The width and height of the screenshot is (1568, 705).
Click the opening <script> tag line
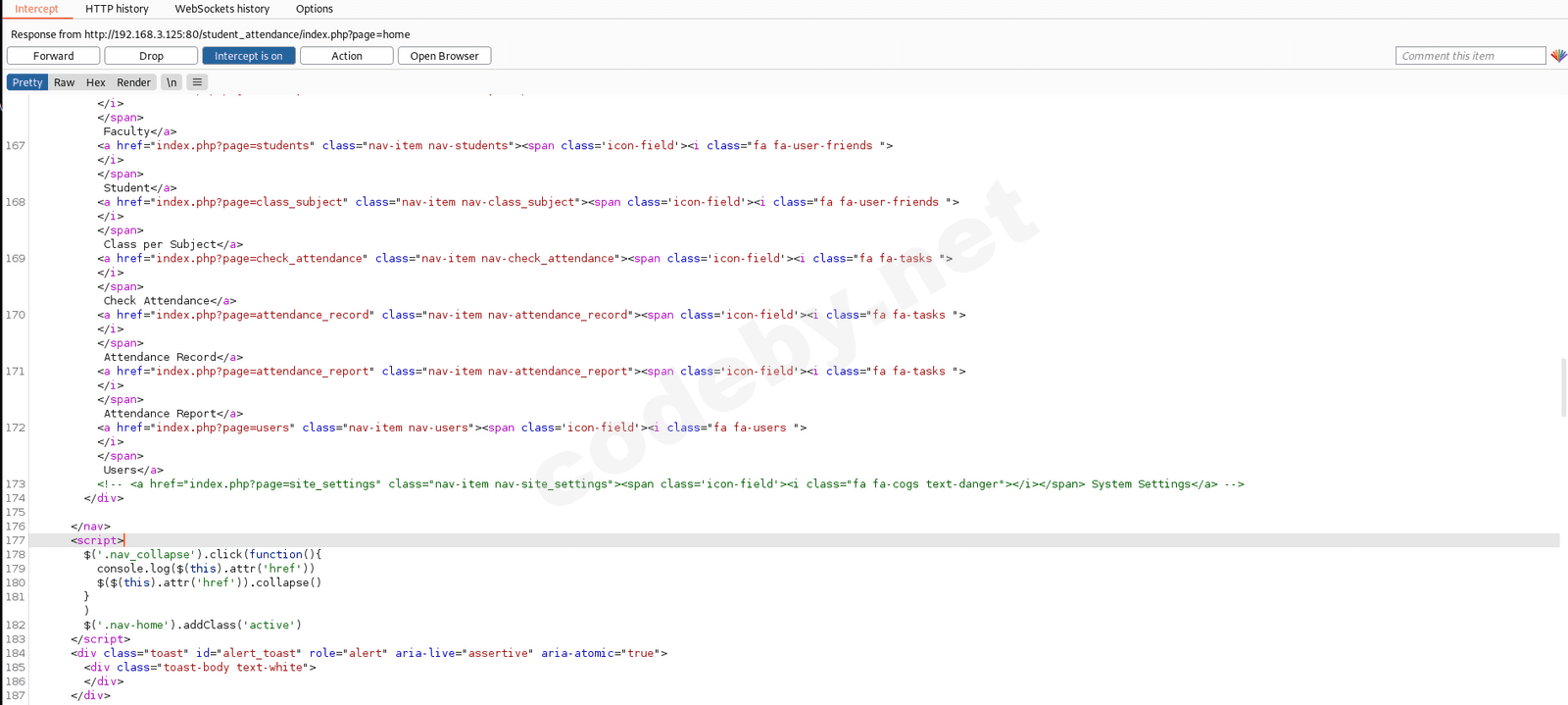[97, 540]
